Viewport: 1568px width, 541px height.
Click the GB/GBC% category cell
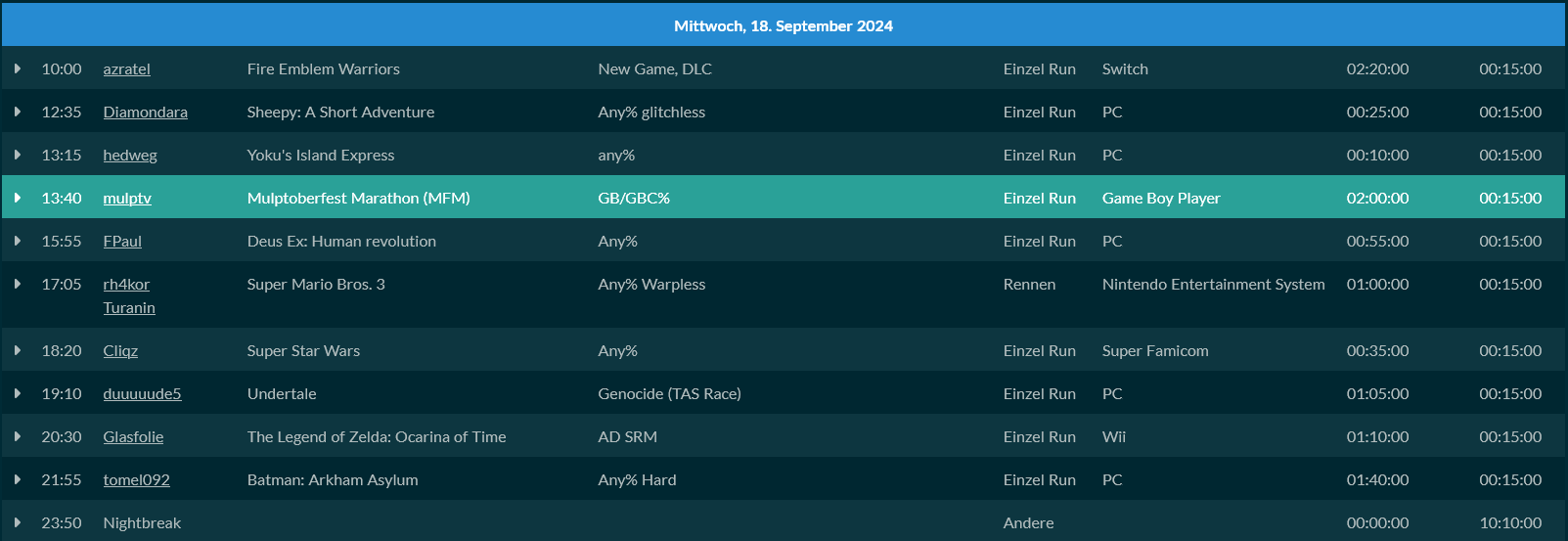[x=634, y=199]
